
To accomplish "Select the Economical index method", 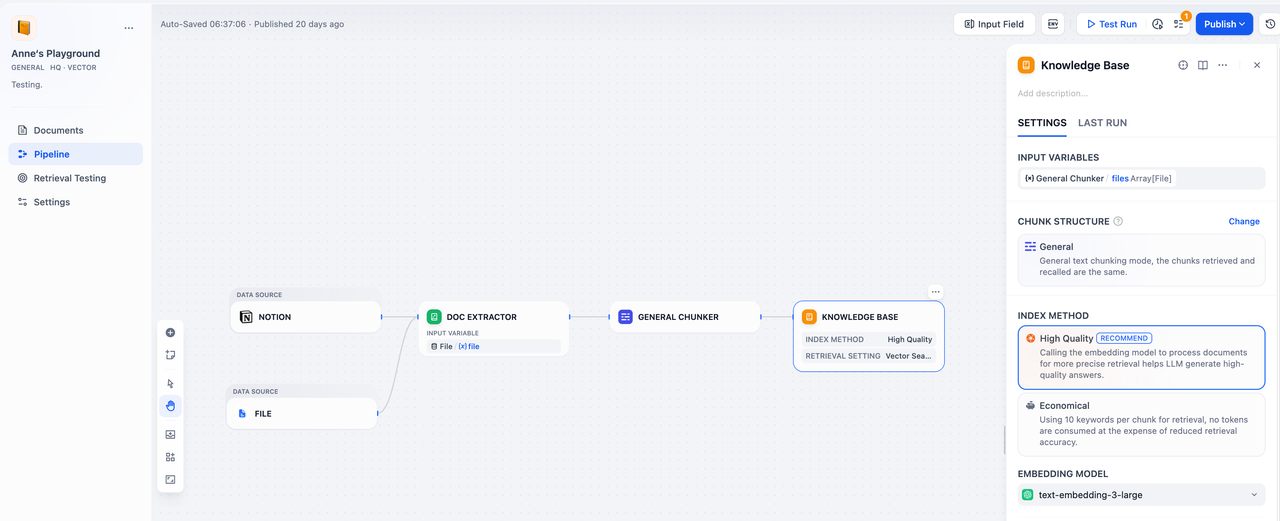I will [1141, 424].
